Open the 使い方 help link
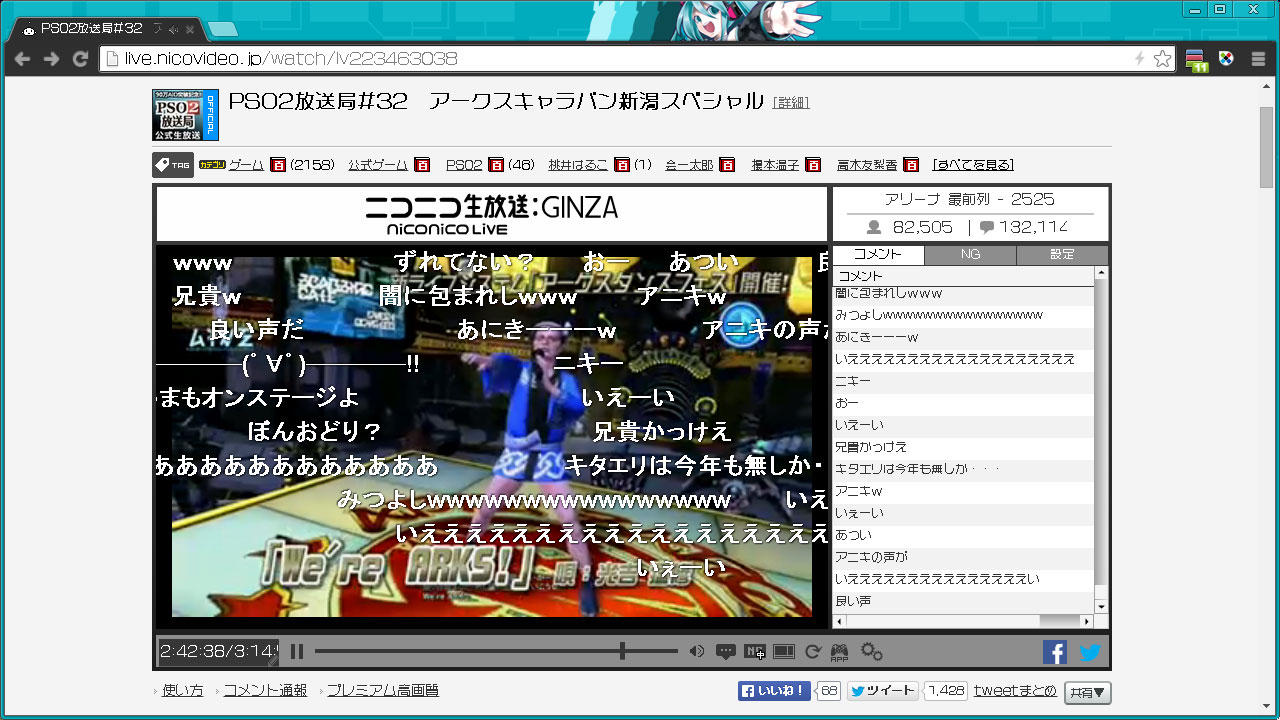1280x720 pixels. tap(183, 691)
